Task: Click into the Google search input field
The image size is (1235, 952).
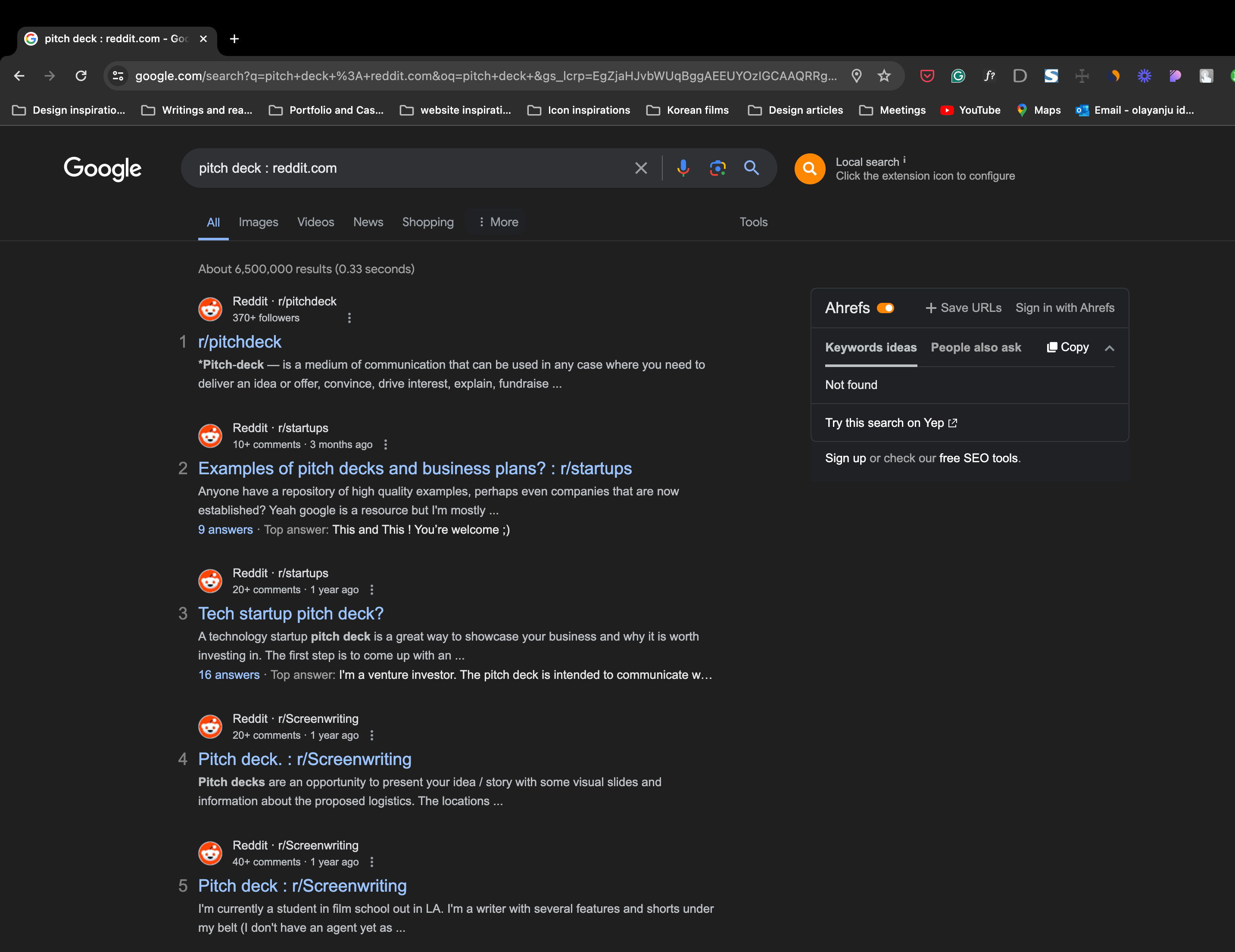Action: click(x=407, y=168)
